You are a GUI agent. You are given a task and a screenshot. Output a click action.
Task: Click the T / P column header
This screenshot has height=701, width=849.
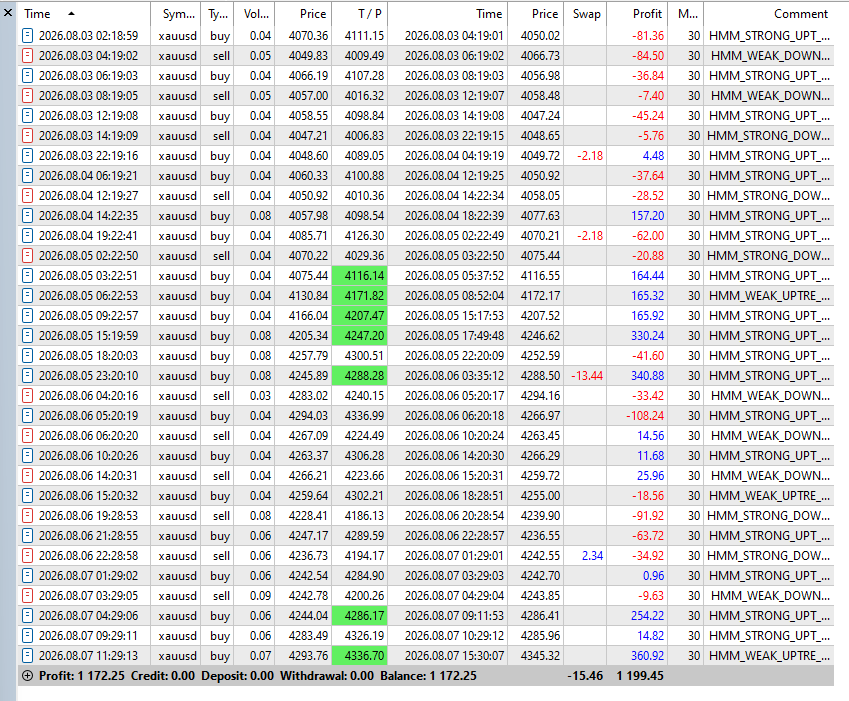[x=360, y=14]
